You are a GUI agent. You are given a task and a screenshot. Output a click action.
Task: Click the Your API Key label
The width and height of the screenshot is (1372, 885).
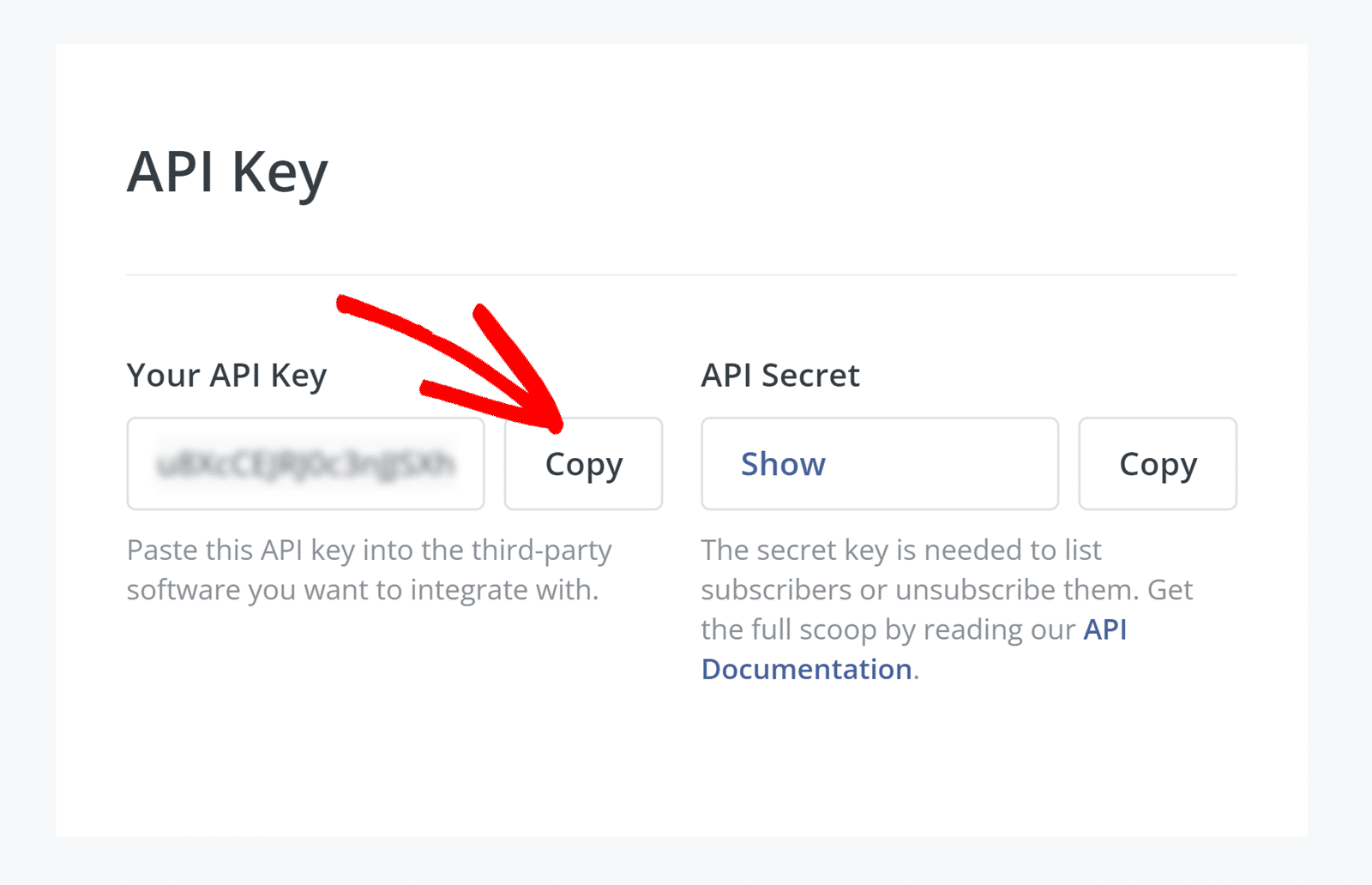point(226,375)
